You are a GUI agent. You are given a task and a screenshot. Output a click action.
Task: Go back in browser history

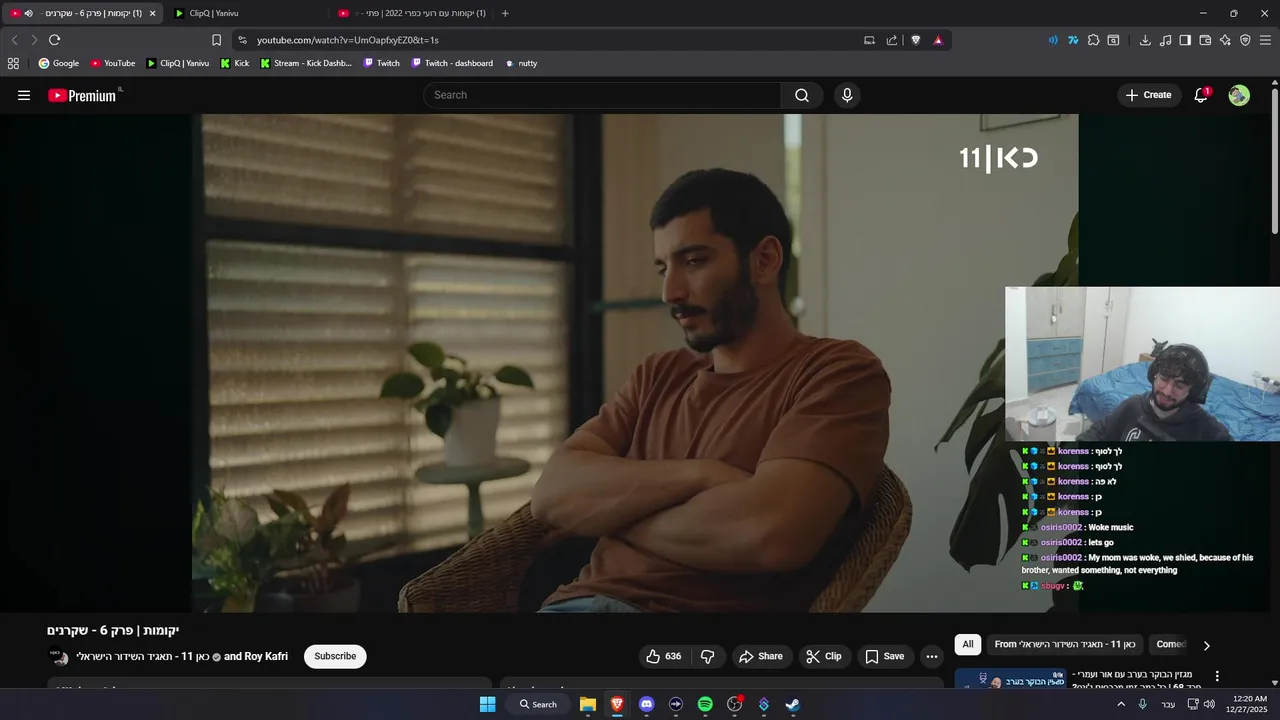[14, 40]
